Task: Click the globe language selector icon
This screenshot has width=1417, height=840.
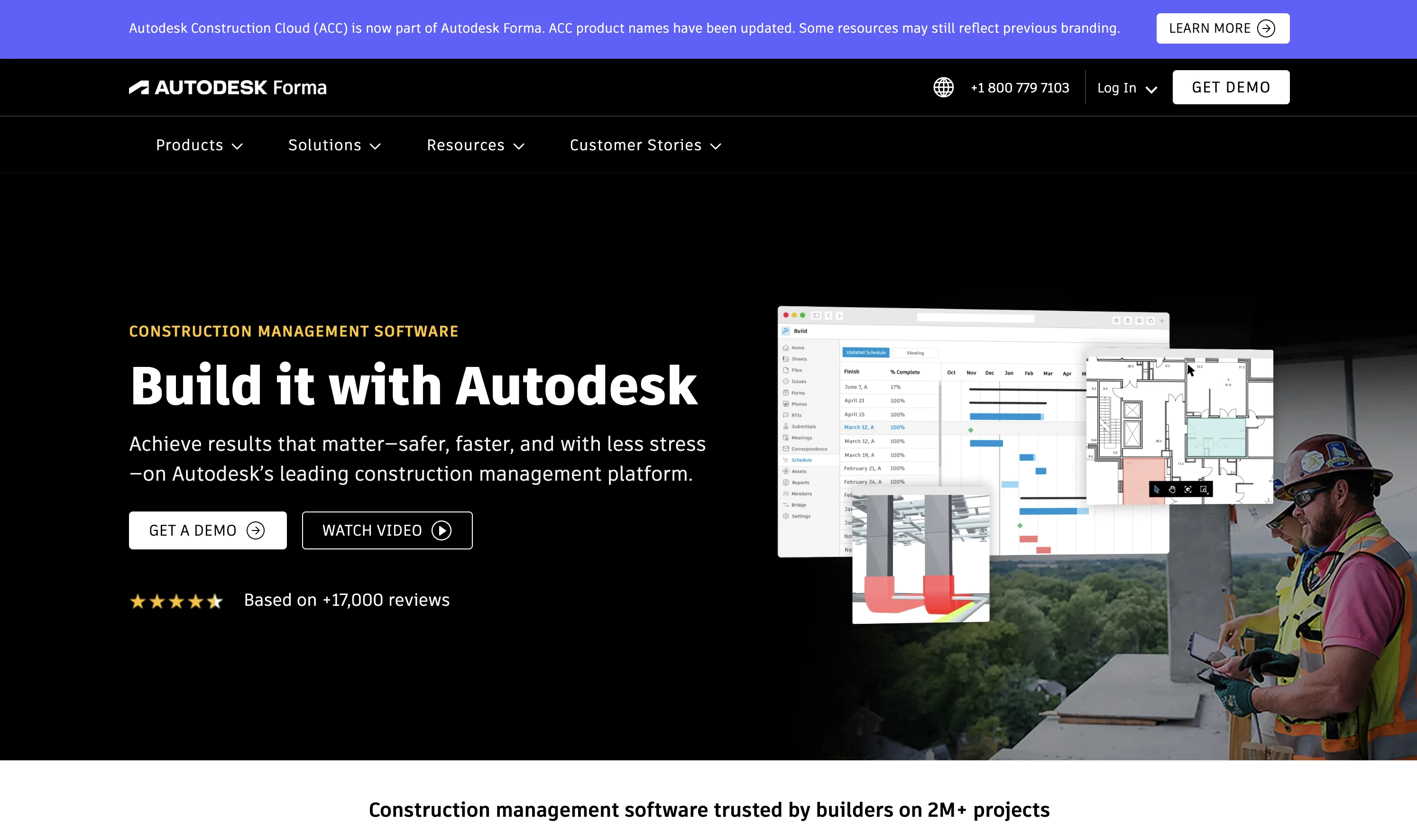Action: click(943, 87)
